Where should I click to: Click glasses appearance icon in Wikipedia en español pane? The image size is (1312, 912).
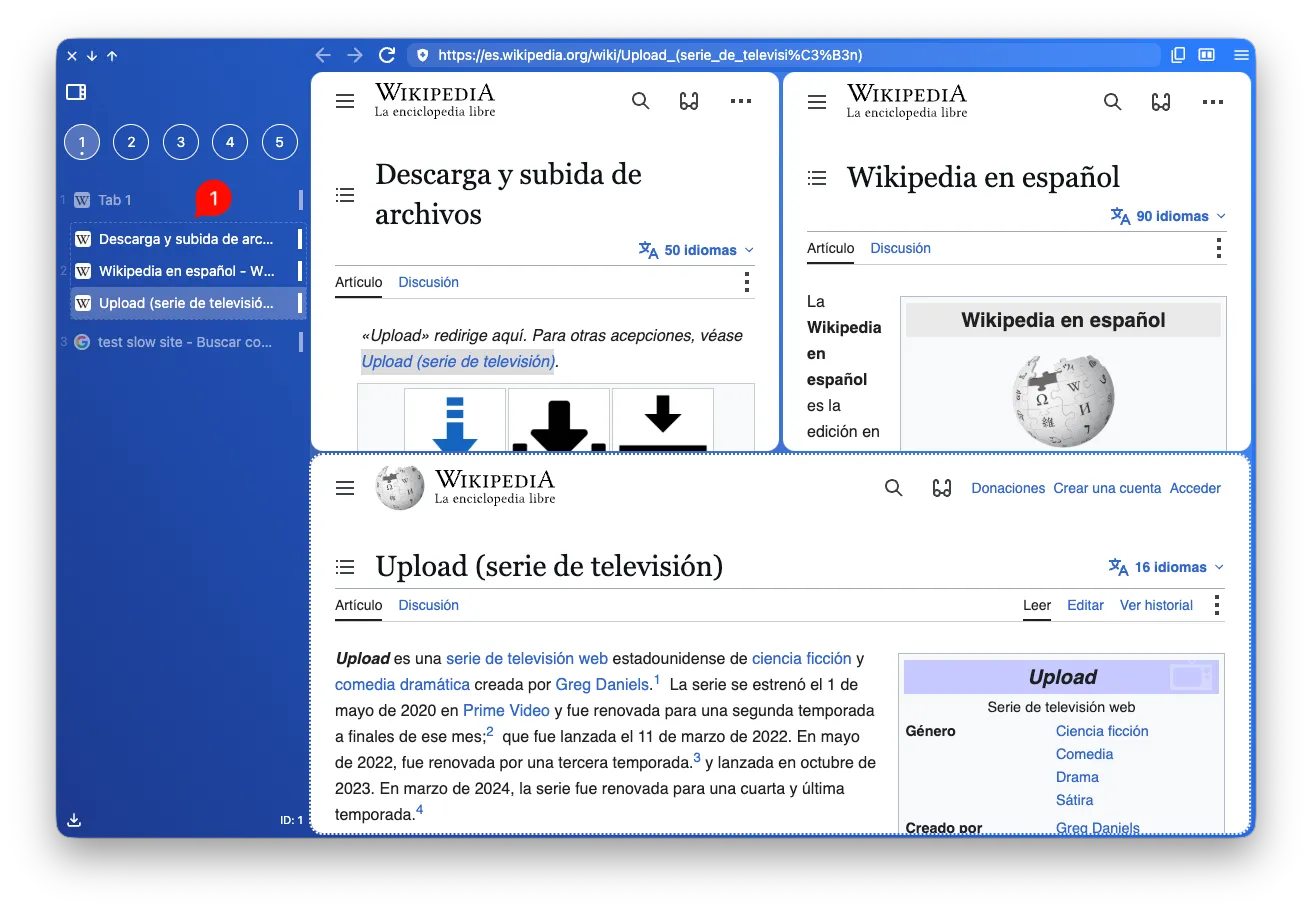pyautogui.click(x=1161, y=101)
